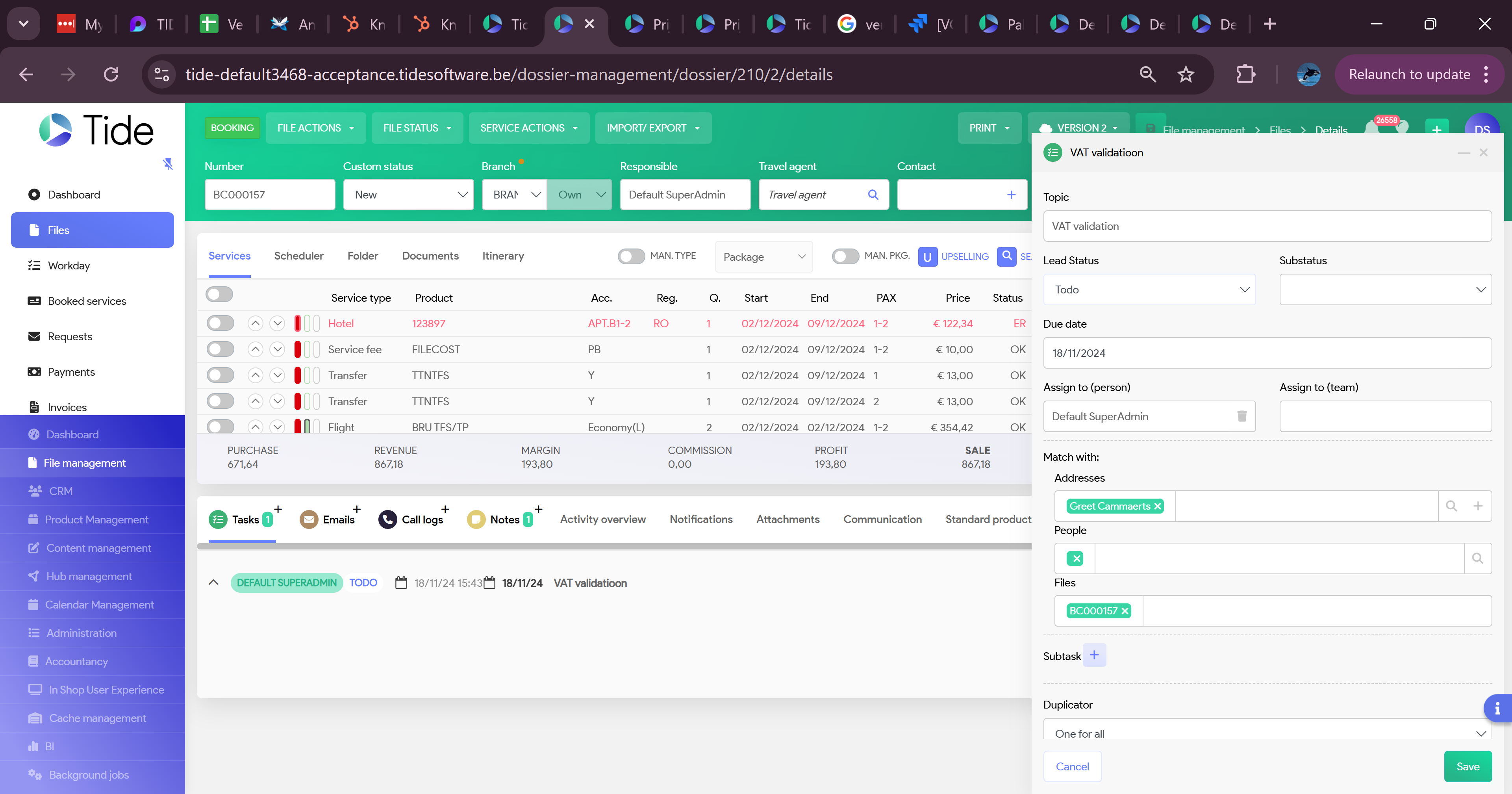Toggle the MAN. TYPE switch

click(x=631, y=256)
